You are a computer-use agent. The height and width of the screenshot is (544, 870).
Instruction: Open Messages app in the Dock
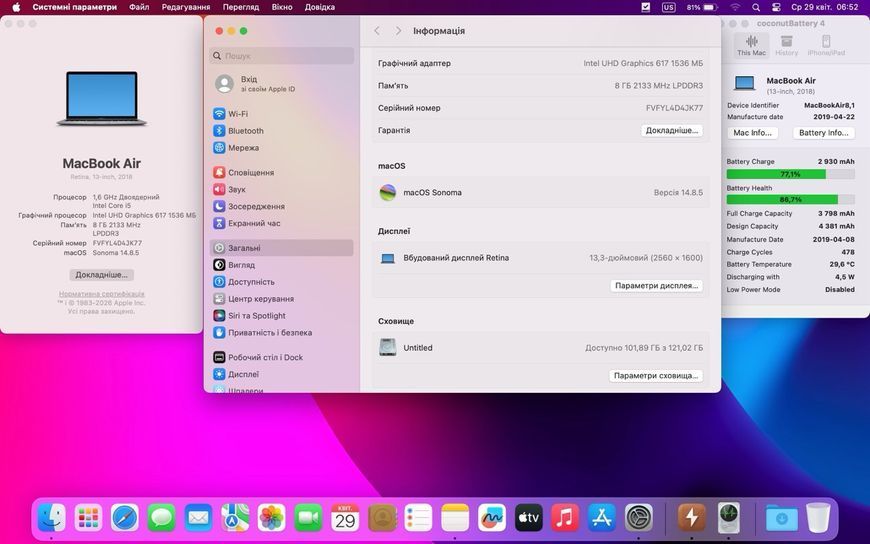(161, 518)
